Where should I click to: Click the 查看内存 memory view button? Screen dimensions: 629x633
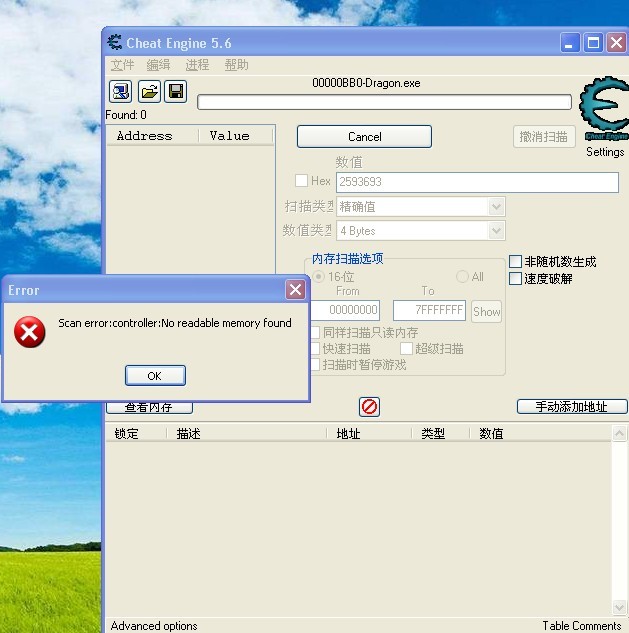coord(149,407)
